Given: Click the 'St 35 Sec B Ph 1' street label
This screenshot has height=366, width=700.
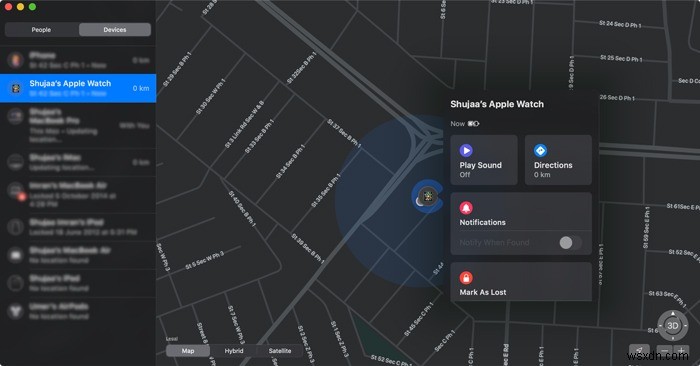Looking at the screenshot, I should coord(326,191).
